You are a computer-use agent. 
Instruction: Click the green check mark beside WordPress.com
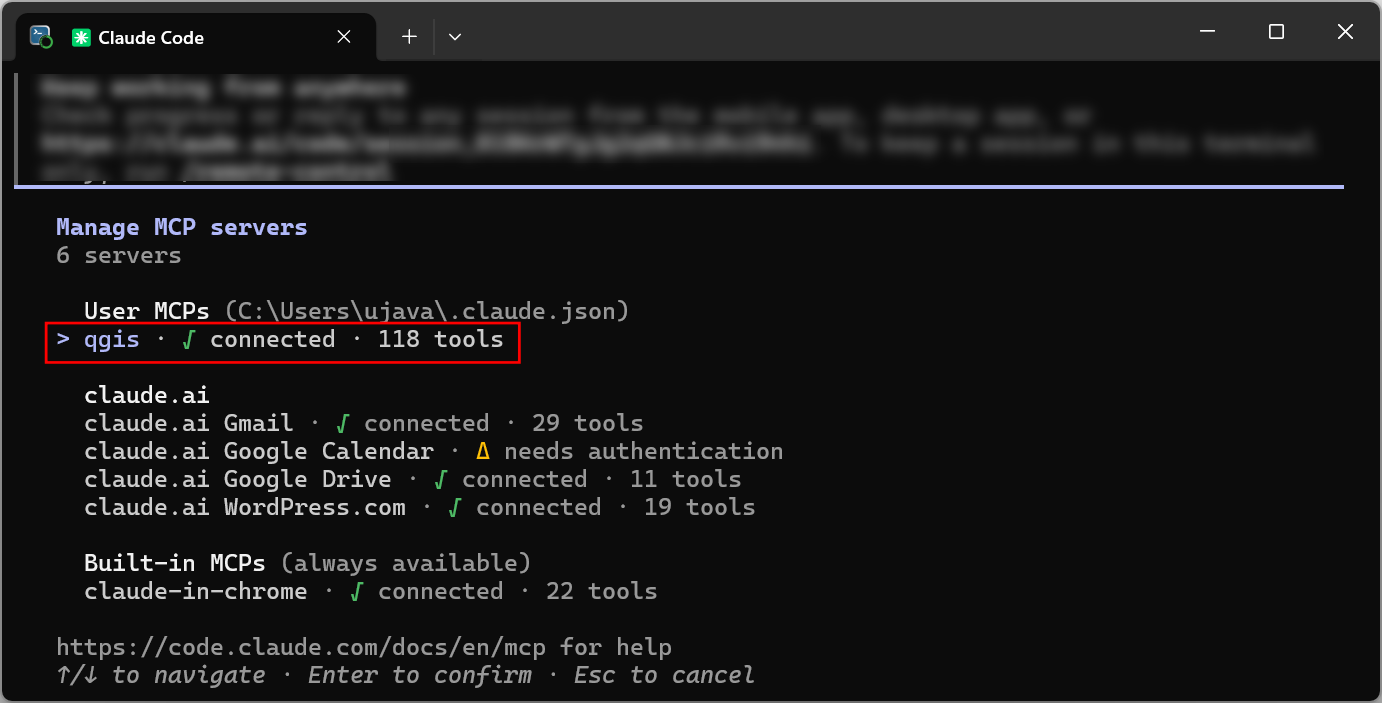click(454, 507)
